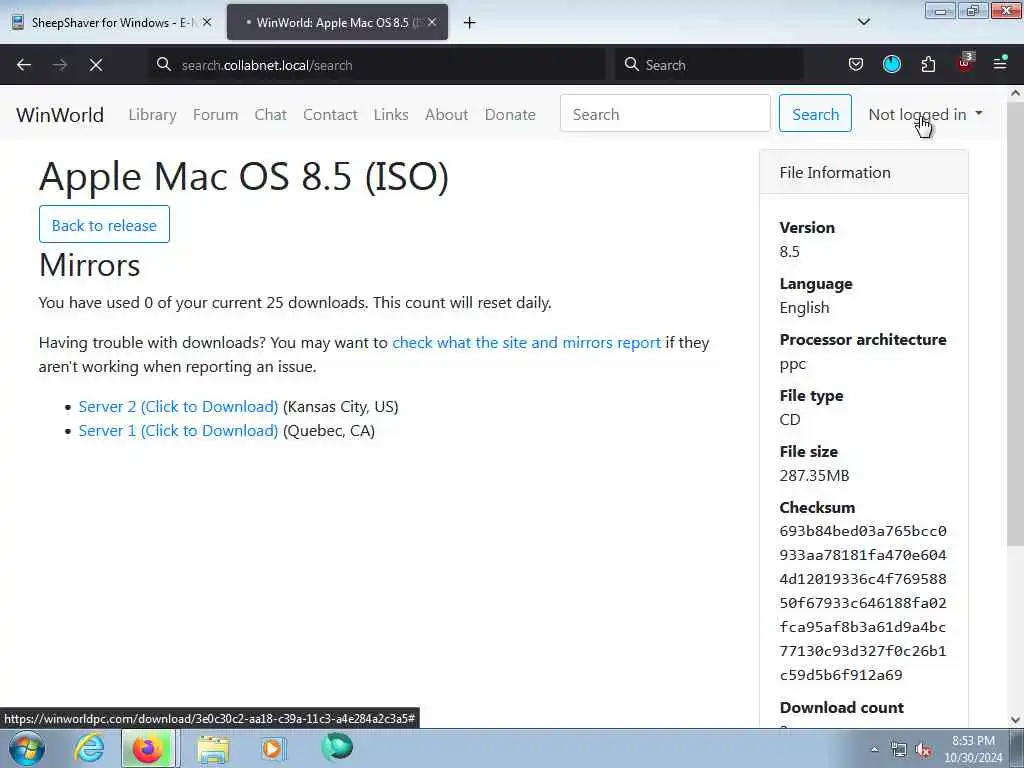The image size is (1024, 768).
Task: Switch to the SheepShaver for Windows tab
Action: click(x=112, y=22)
